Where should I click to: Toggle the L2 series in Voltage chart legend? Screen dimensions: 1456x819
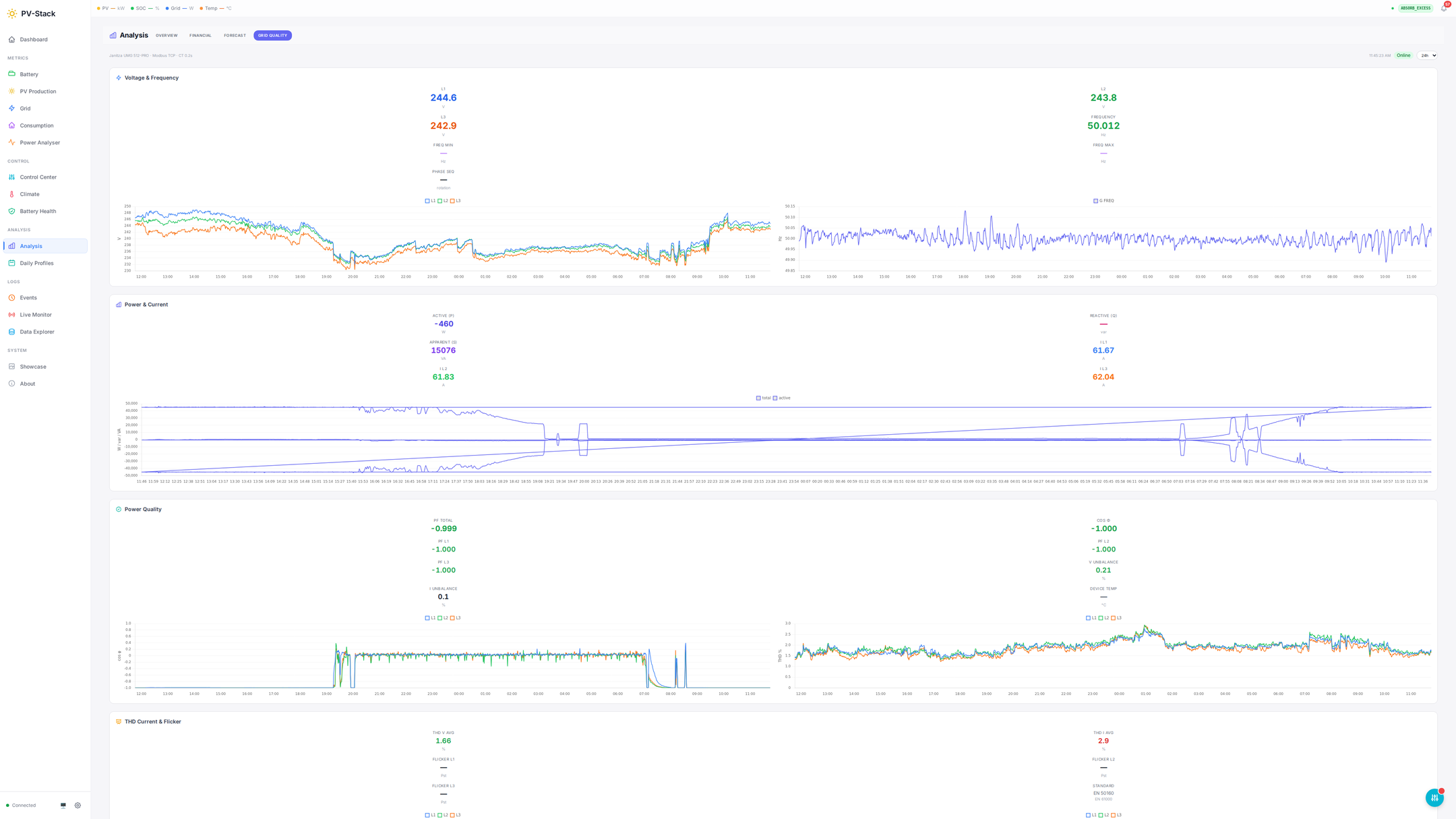pyautogui.click(x=442, y=200)
